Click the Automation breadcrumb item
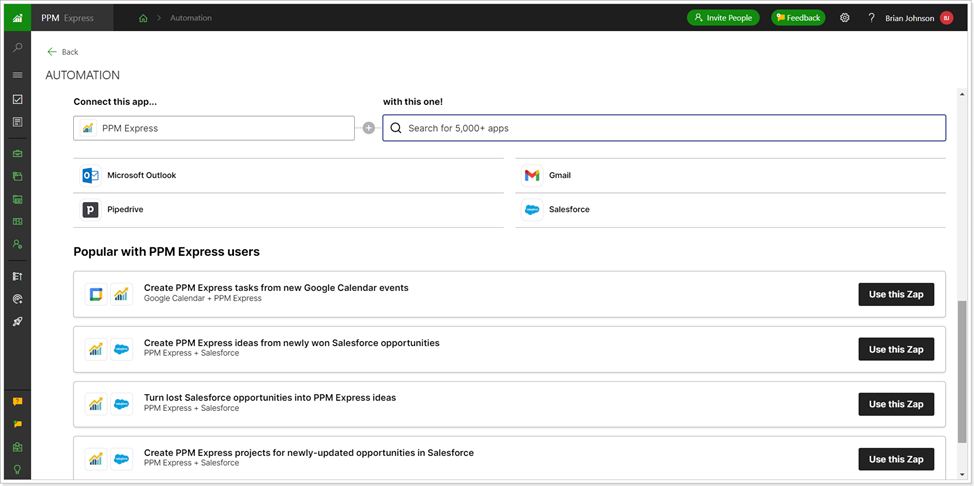This screenshot has width=974, height=486. pos(191,18)
